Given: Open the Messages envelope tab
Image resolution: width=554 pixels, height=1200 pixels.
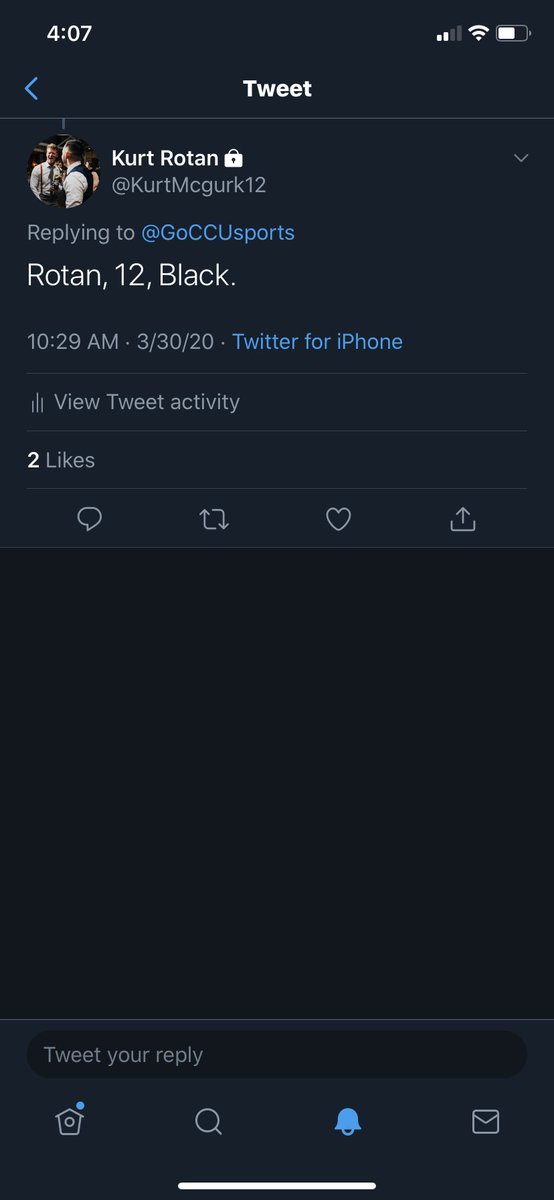Looking at the screenshot, I should (x=485, y=1122).
